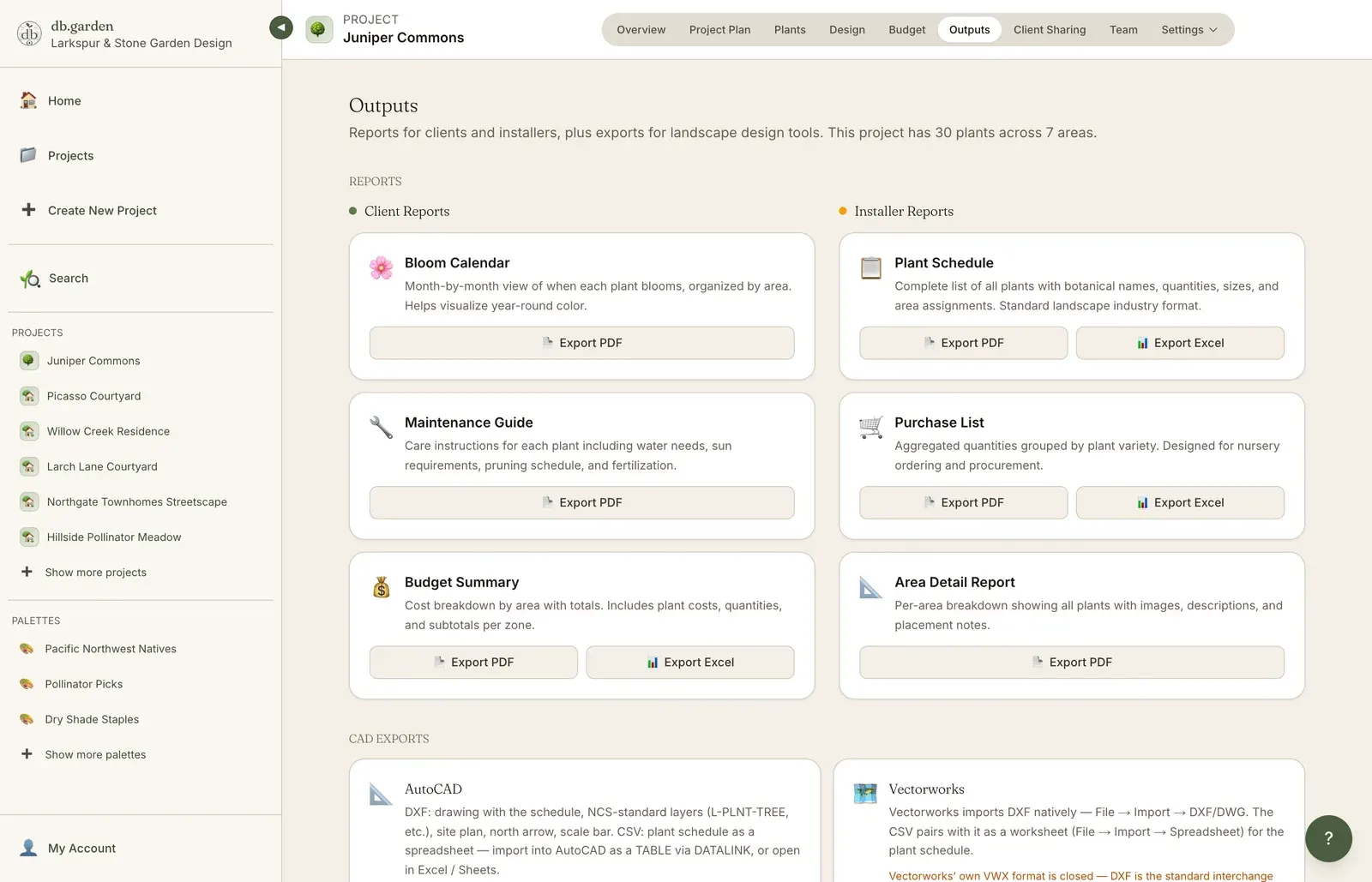The width and height of the screenshot is (1372, 882).
Task: Click the Projects folder icon
Action: [x=28, y=155]
